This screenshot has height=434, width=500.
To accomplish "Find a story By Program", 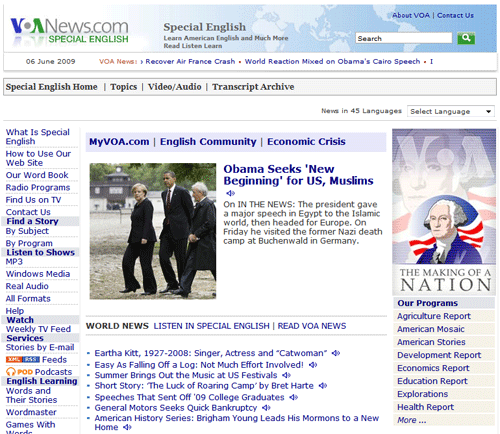I will 29,243.
